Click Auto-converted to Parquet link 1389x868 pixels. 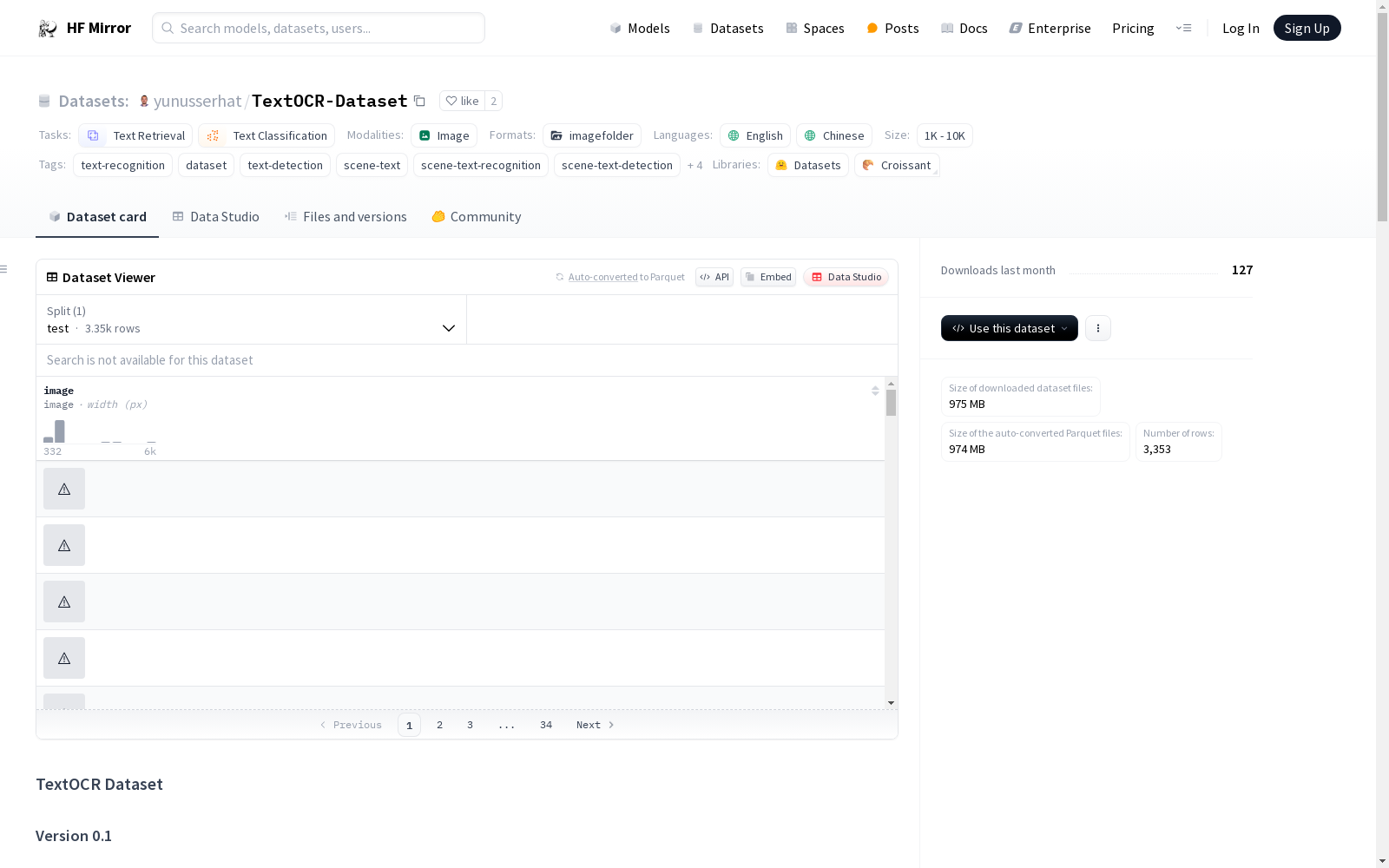[x=620, y=277]
